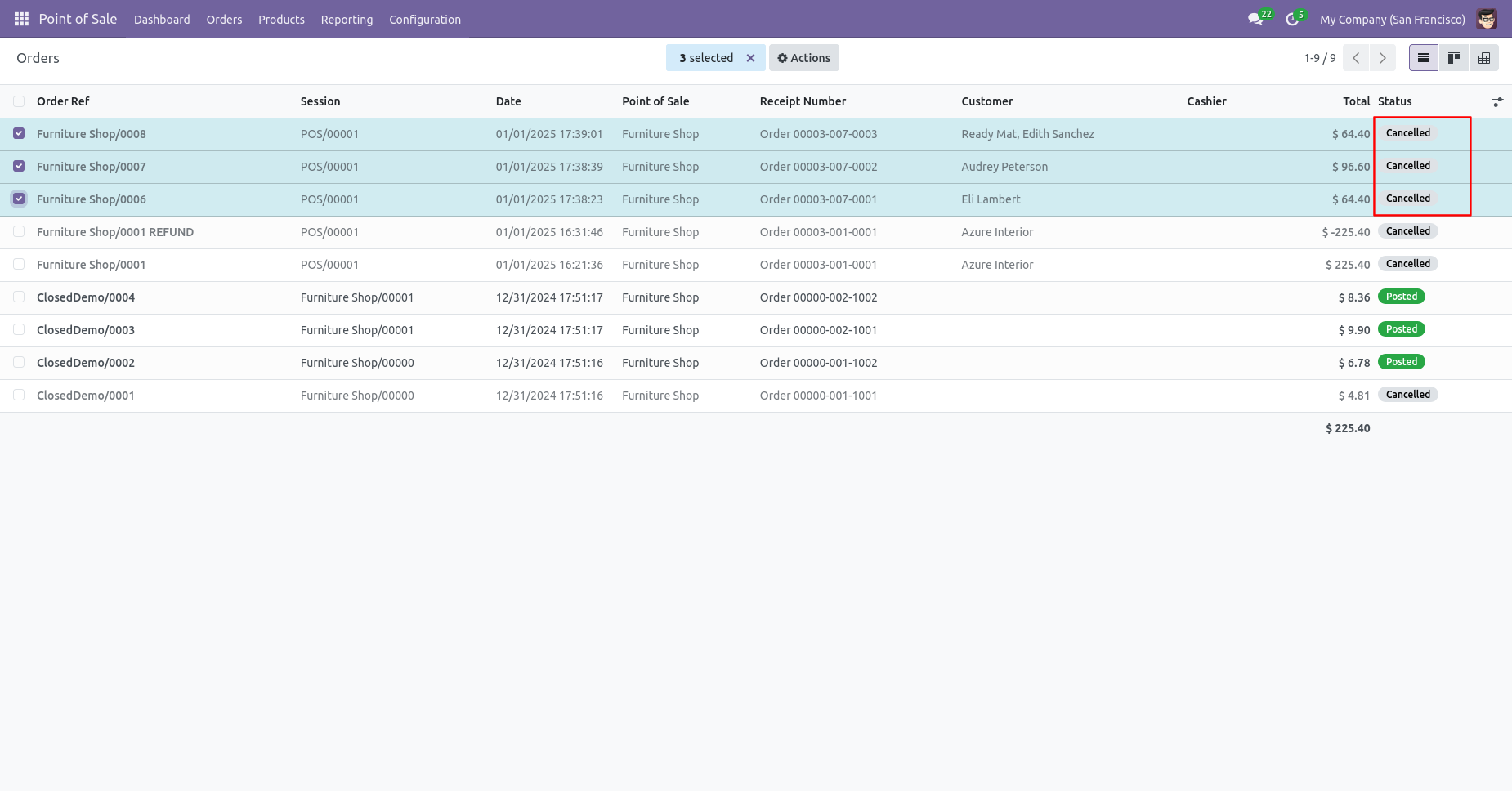Open the apps grid menu icon
The image size is (1512, 791).
[x=21, y=19]
